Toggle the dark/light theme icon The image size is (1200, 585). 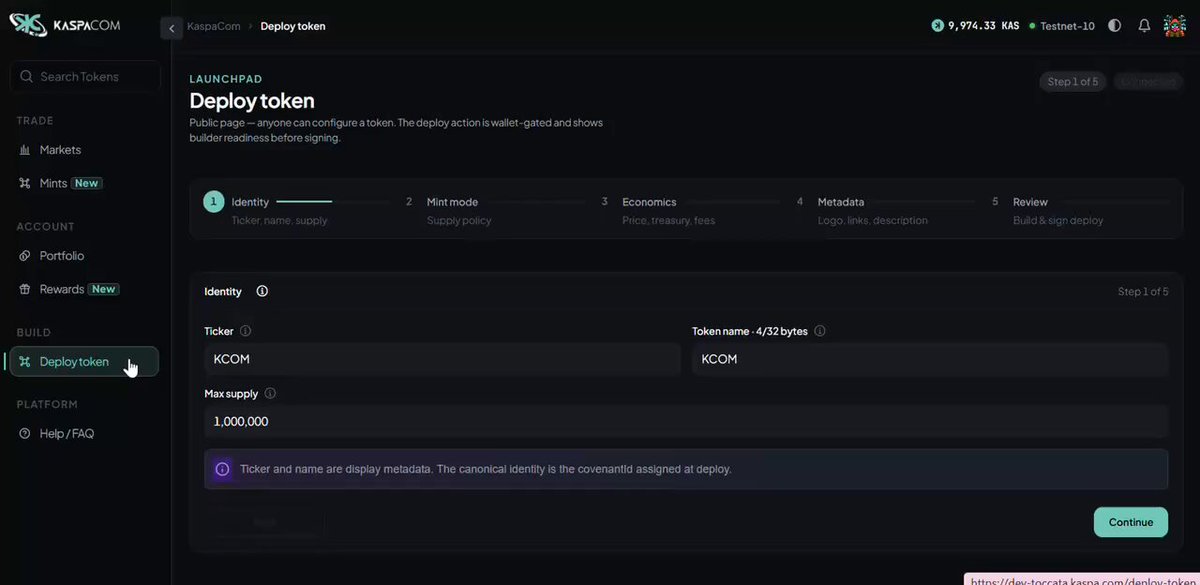(x=1115, y=26)
